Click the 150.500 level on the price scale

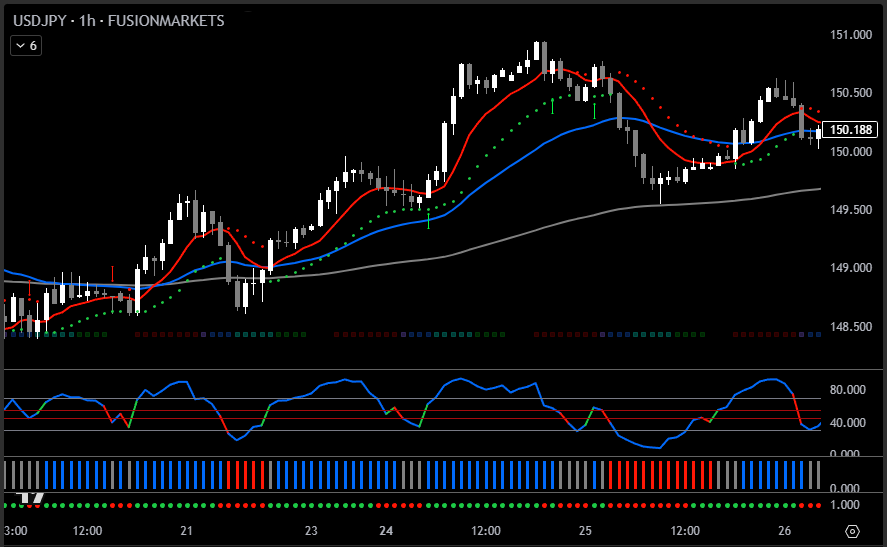pyautogui.click(x=851, y=93)
